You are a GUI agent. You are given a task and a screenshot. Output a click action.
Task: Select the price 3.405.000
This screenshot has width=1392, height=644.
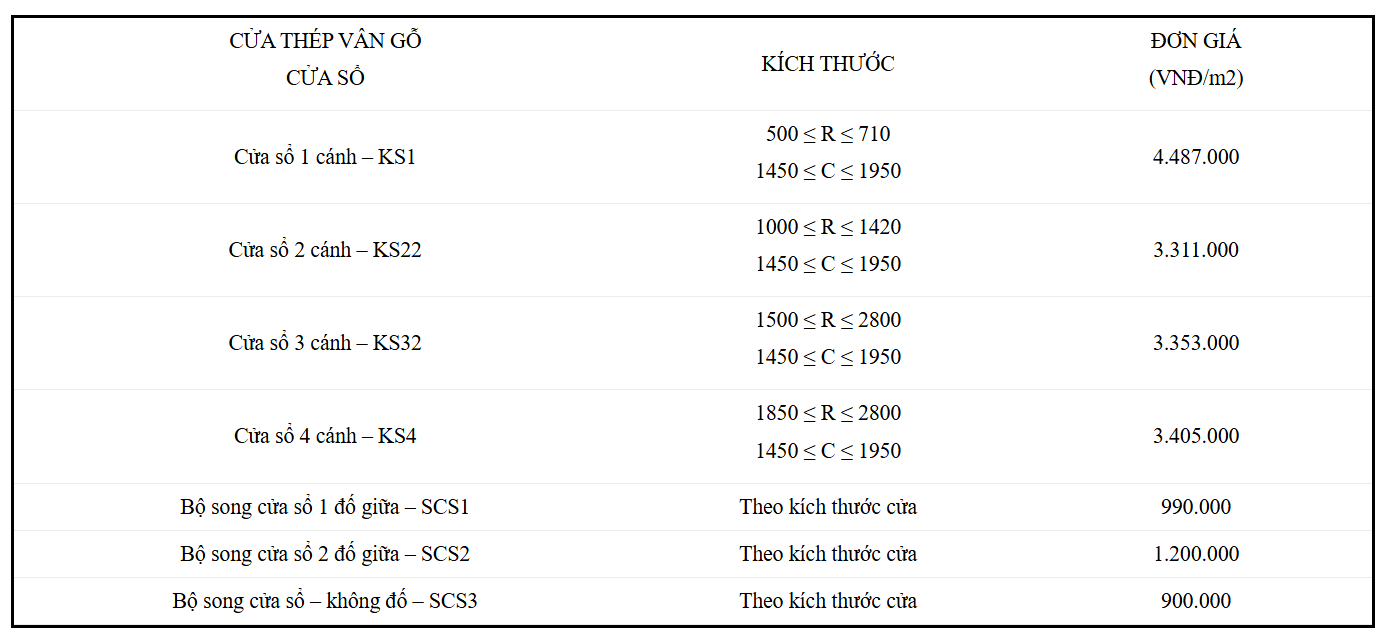[1196, 436]
